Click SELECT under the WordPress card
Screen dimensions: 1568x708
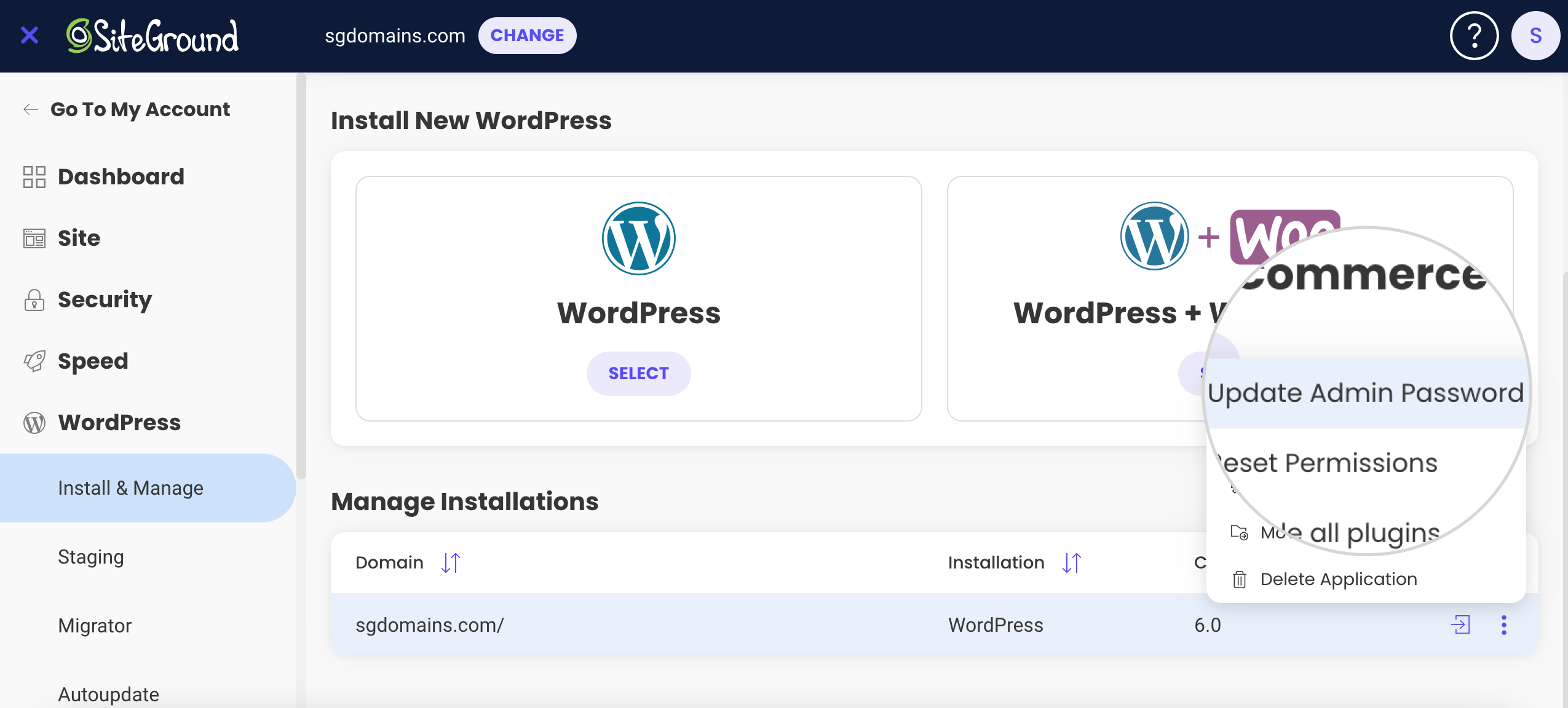tap(638, 374)
